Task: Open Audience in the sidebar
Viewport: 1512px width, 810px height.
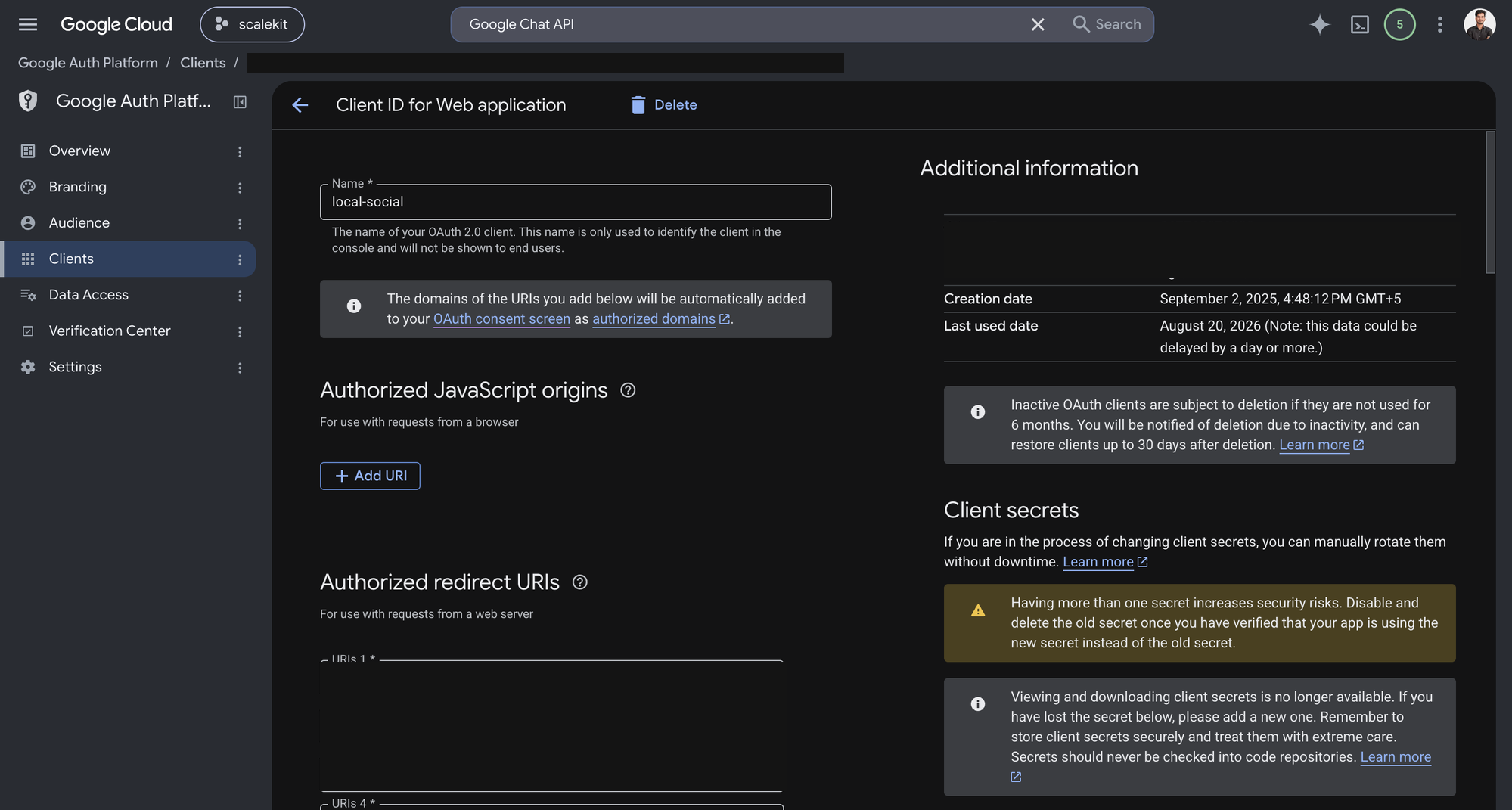Action: pyautogui.click(x=79, y=222)
